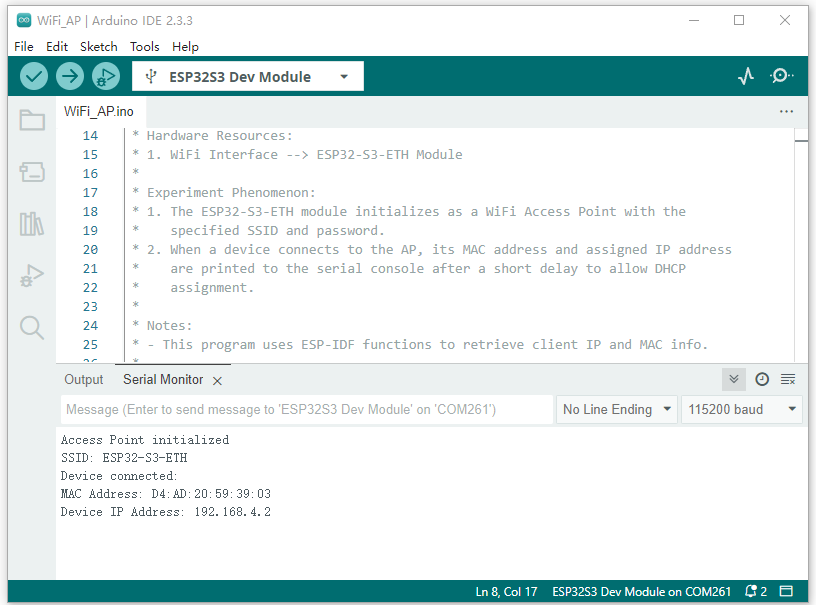Toggle timestamp display in Serial Monitor
816x605 pixels.
(762, 379)
